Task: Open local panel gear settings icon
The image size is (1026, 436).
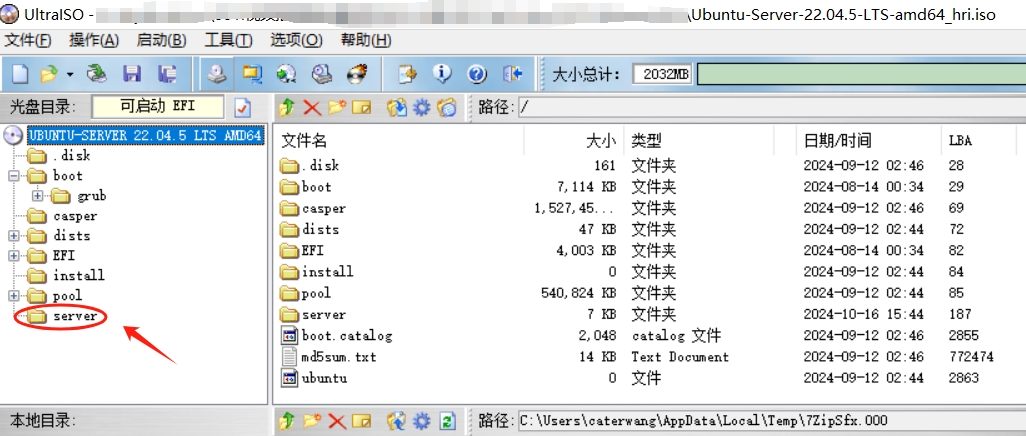Action: (x=422, y=421)
